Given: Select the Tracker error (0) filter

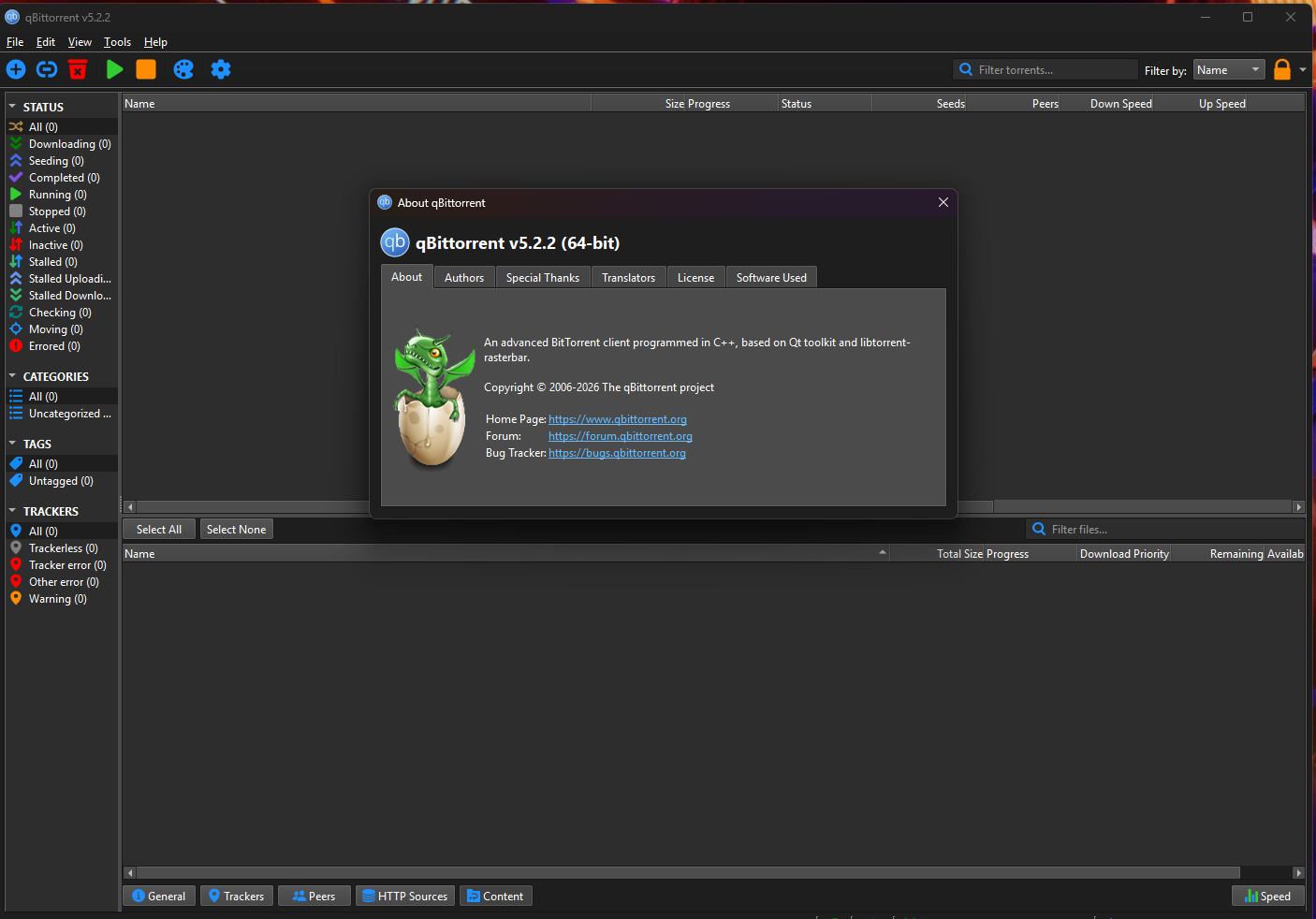Looking at the screenshot, I should click(x=62, y=565).
